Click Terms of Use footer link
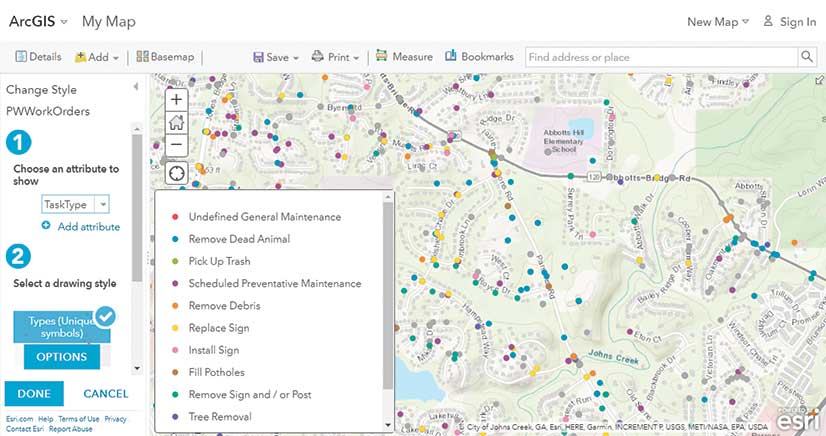The image size is (826, 436). pos(78,419)
